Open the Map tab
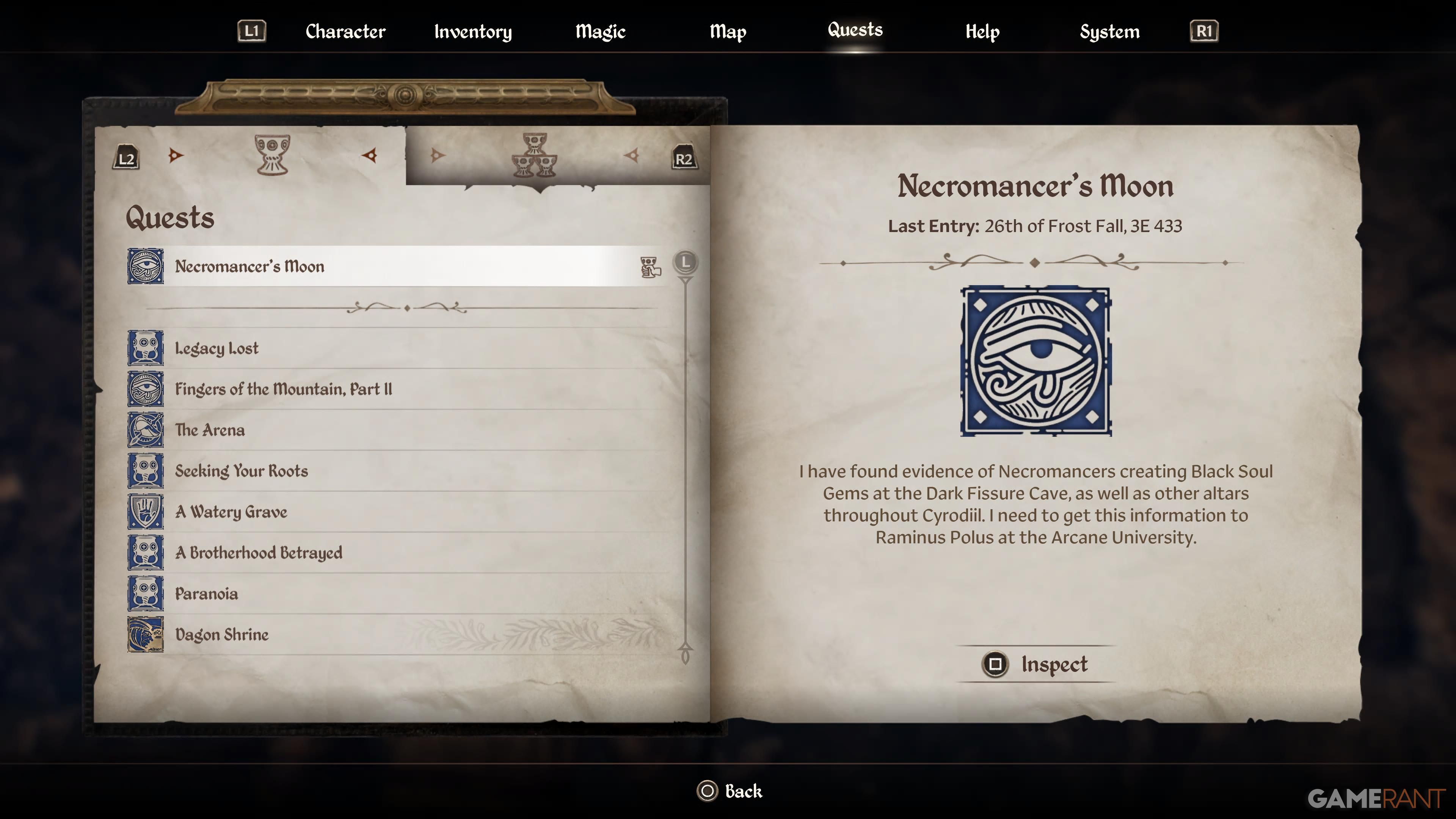The height and width of the screenshot is (819, 1456). pyautogui.click(x=728, y=31)
